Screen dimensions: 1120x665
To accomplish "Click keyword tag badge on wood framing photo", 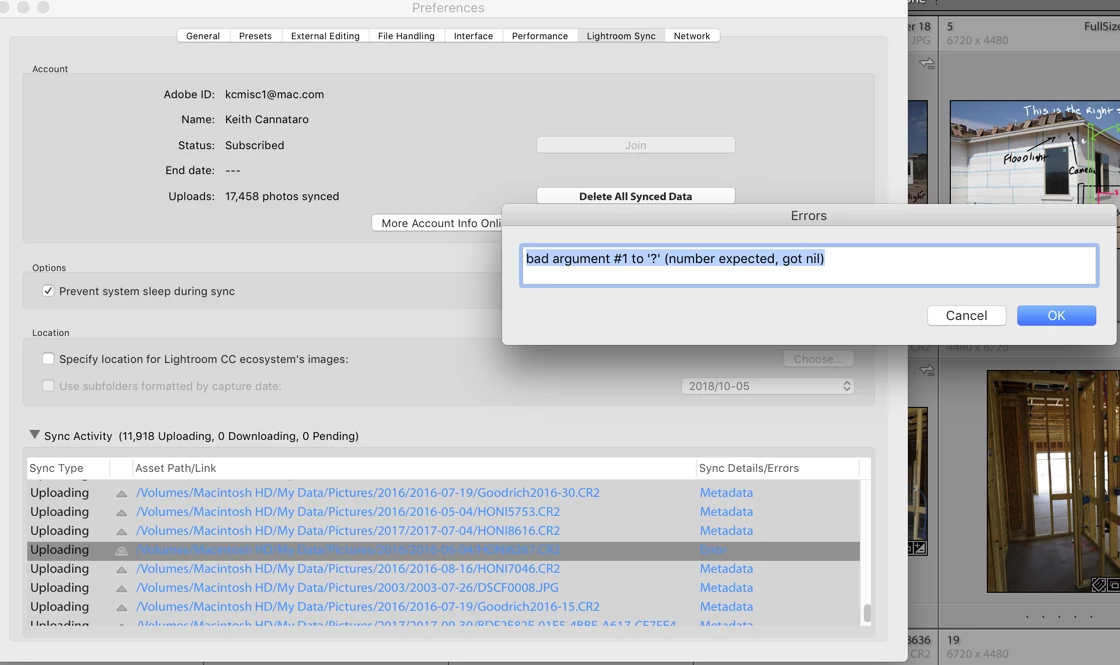I will click(1099, 585).
